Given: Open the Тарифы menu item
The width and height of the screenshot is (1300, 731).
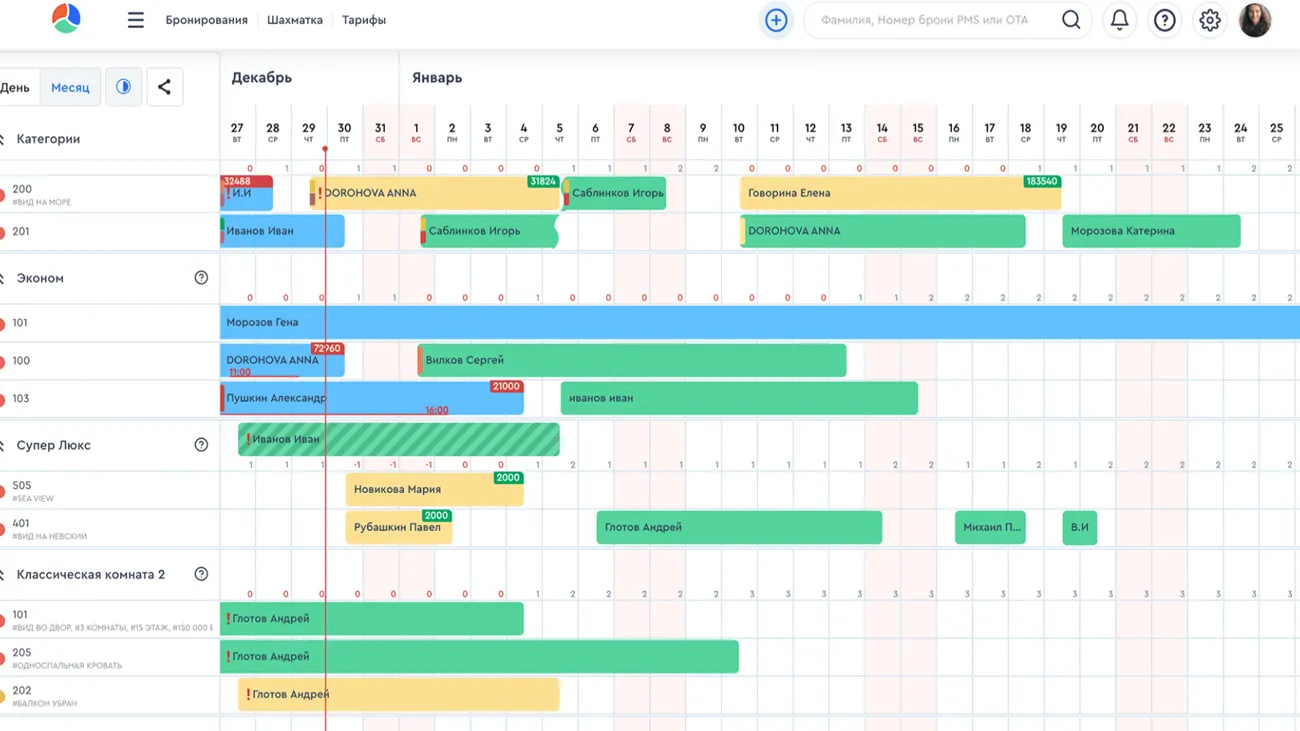Looking at the screenshot, I should click(363, 20).
